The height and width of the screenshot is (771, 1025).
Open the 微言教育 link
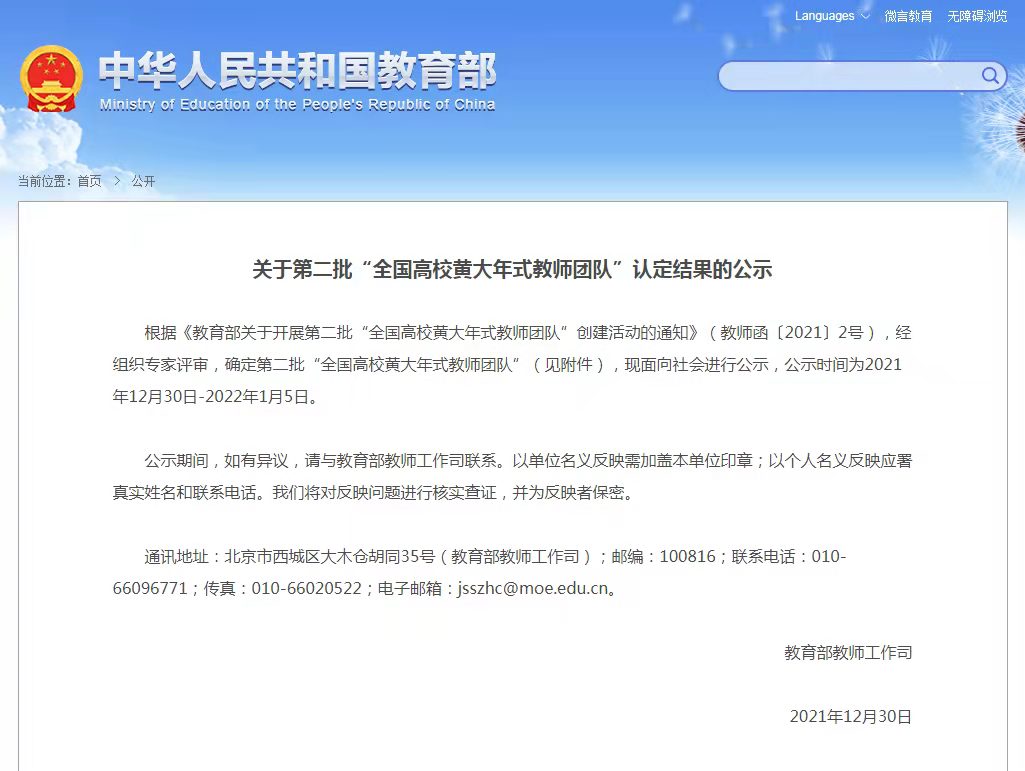908,16
